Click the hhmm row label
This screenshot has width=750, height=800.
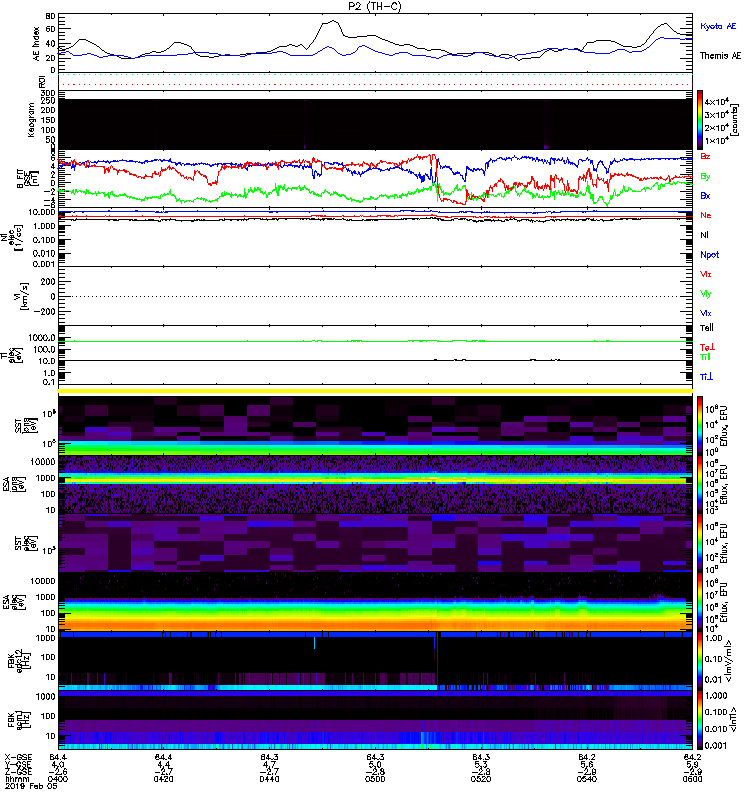pos(15,780)
